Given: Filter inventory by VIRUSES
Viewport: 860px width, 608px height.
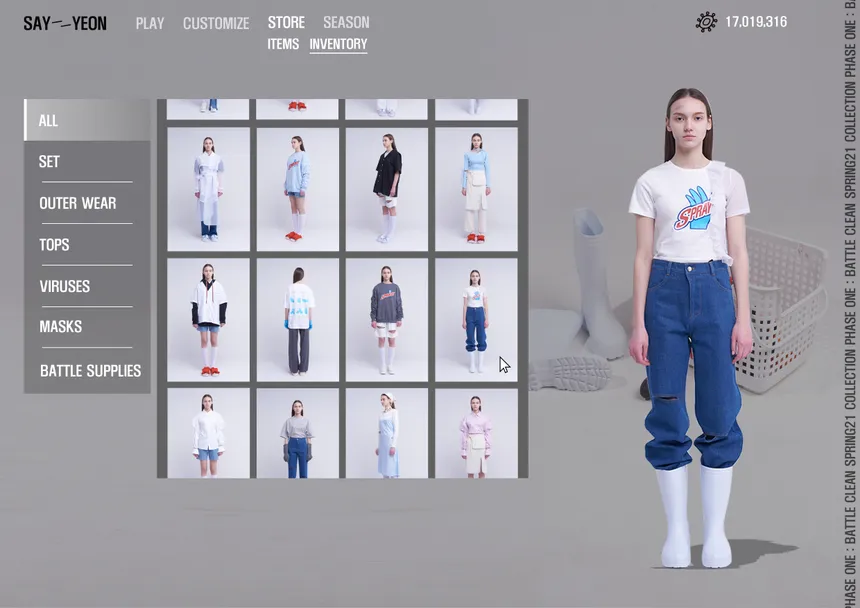Looking at the screenshot, I should 87,286.
